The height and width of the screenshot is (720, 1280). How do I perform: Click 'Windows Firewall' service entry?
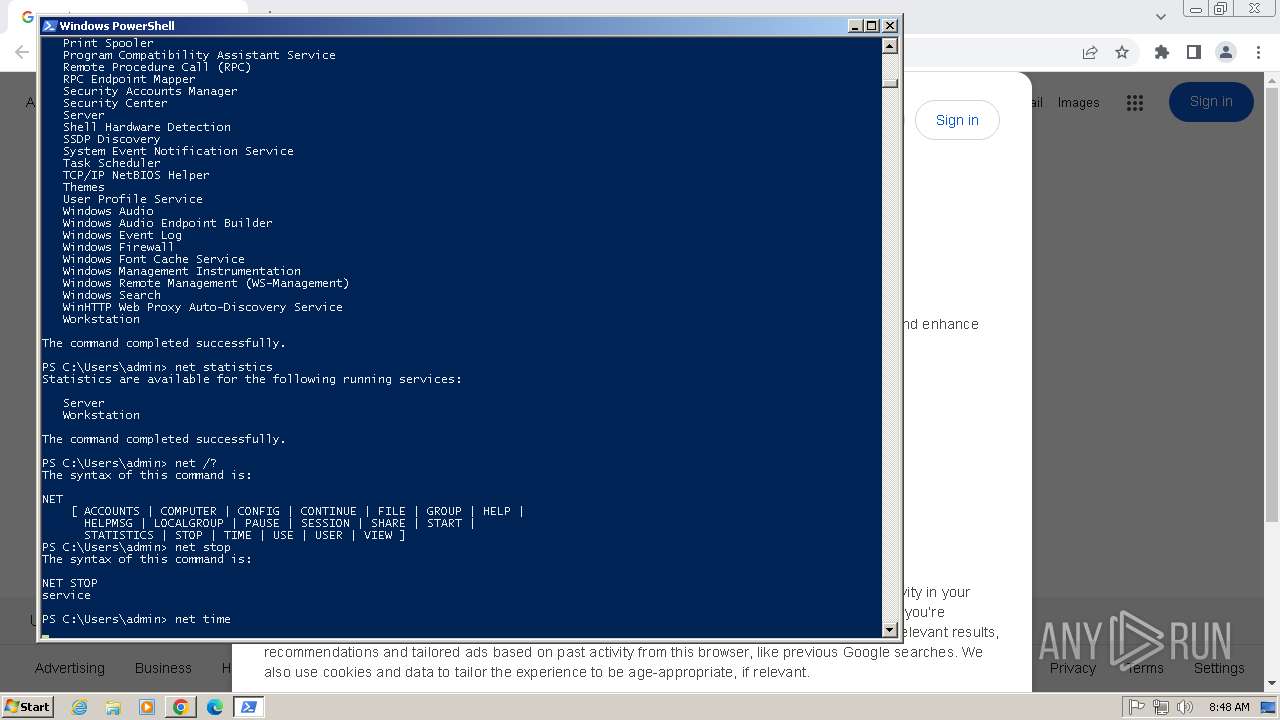118,247
